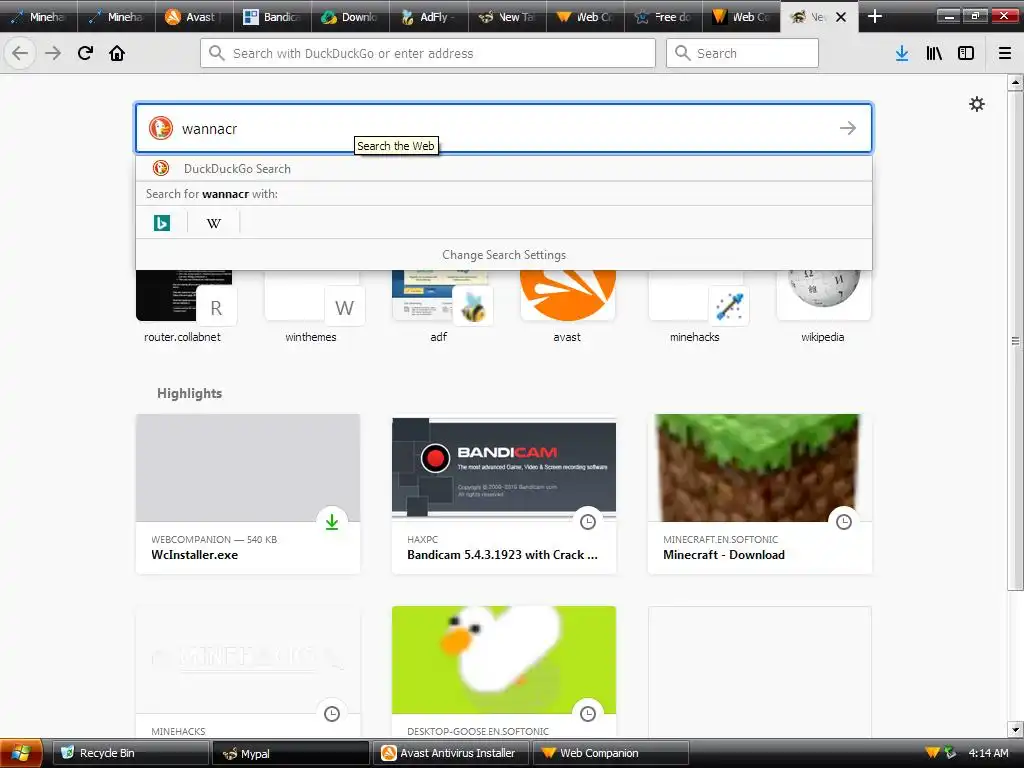Switch to the first Minehacks tab

pyautogui.click(x=39, y=17)
